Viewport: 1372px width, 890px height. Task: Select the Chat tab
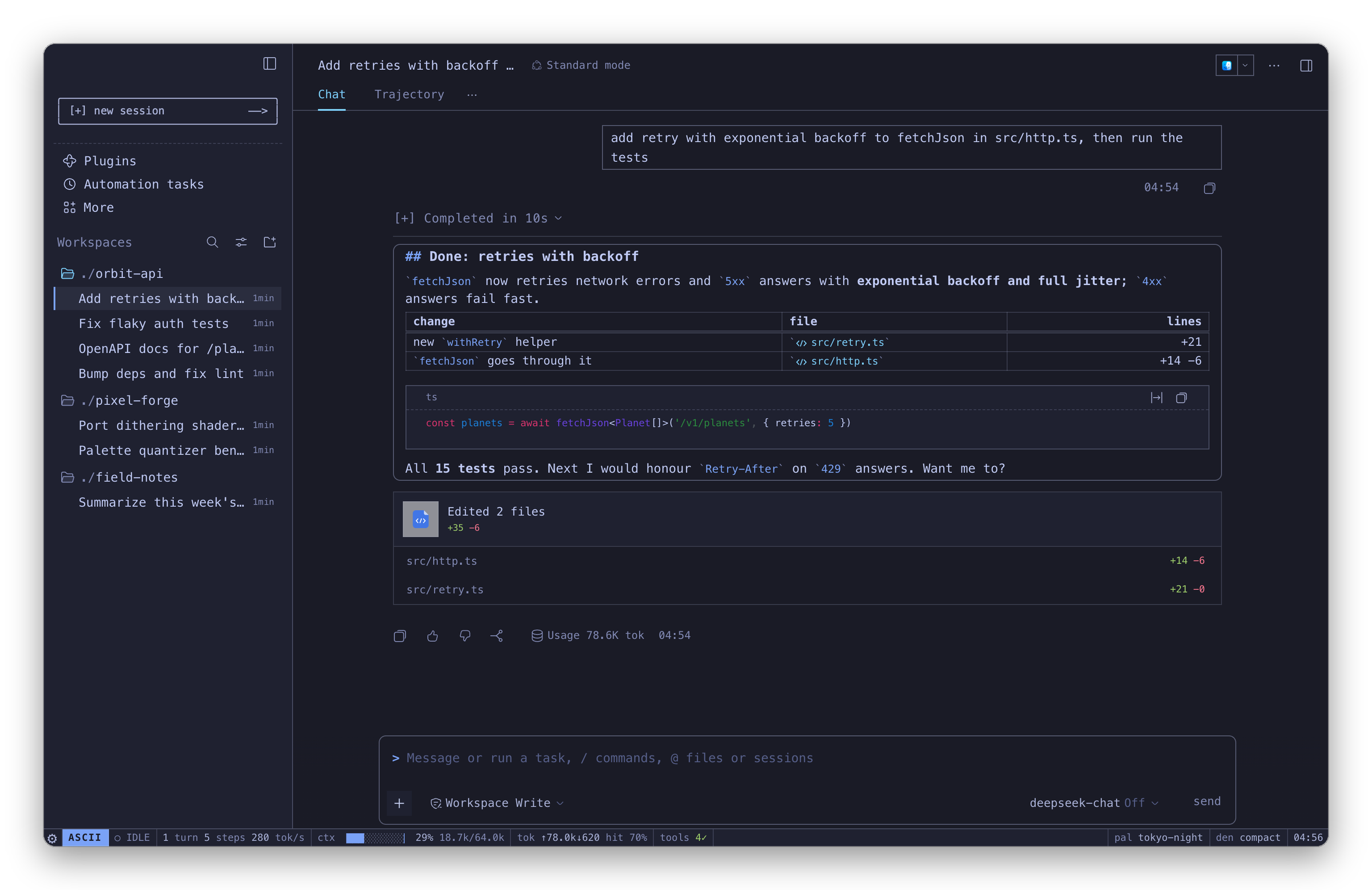point(332,94)
